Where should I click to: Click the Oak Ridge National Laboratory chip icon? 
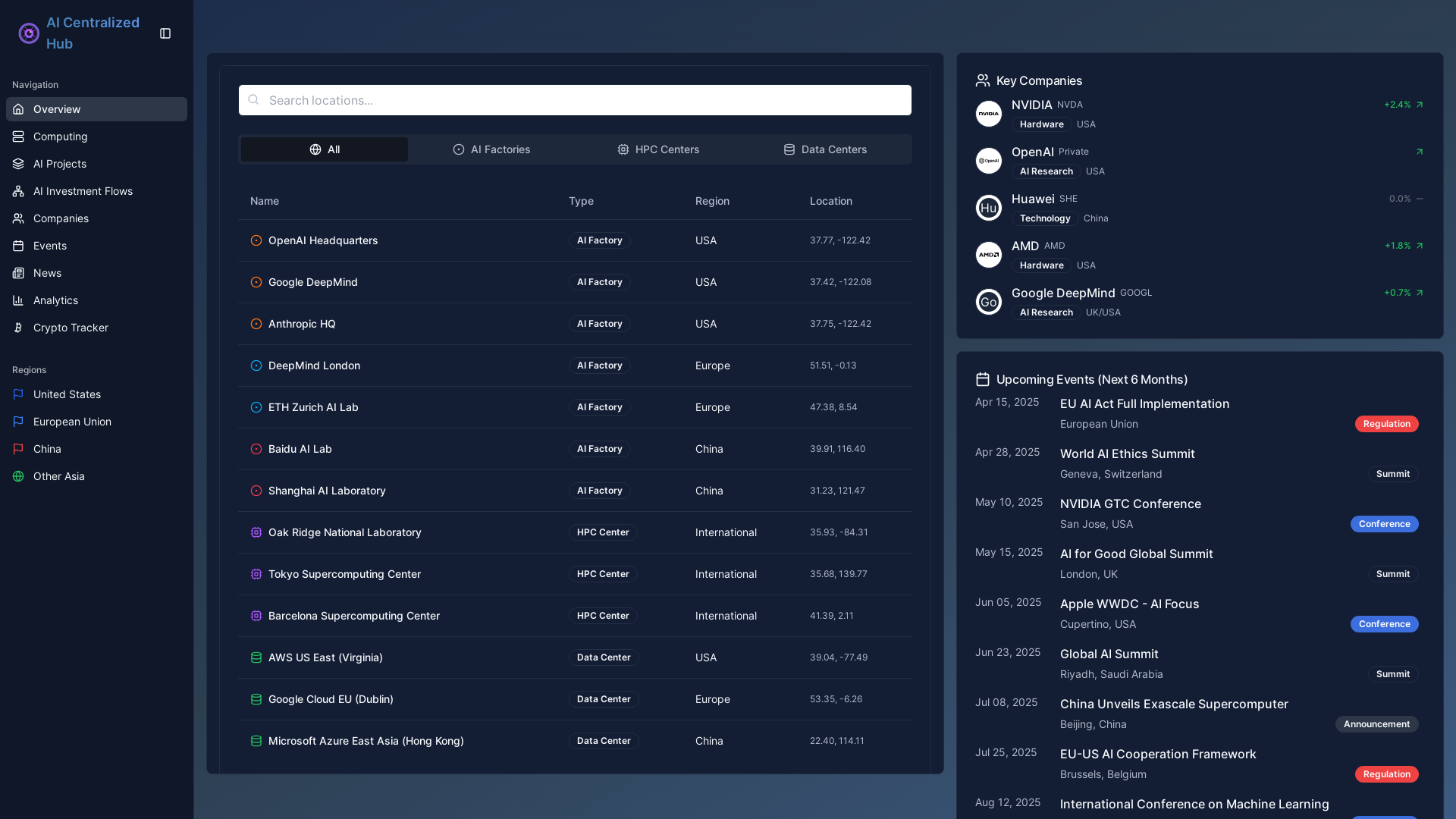(256, 532)
